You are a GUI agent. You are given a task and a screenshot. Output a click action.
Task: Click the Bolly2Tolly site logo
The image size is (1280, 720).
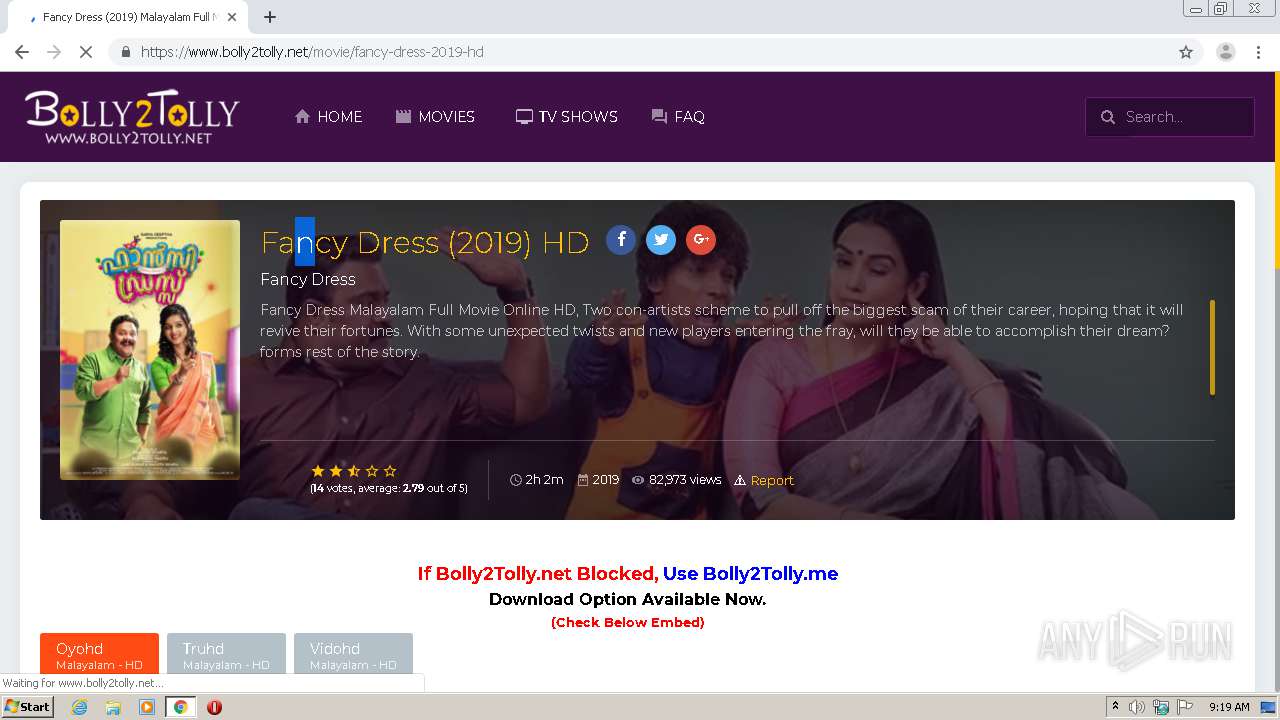pos(132,117)
